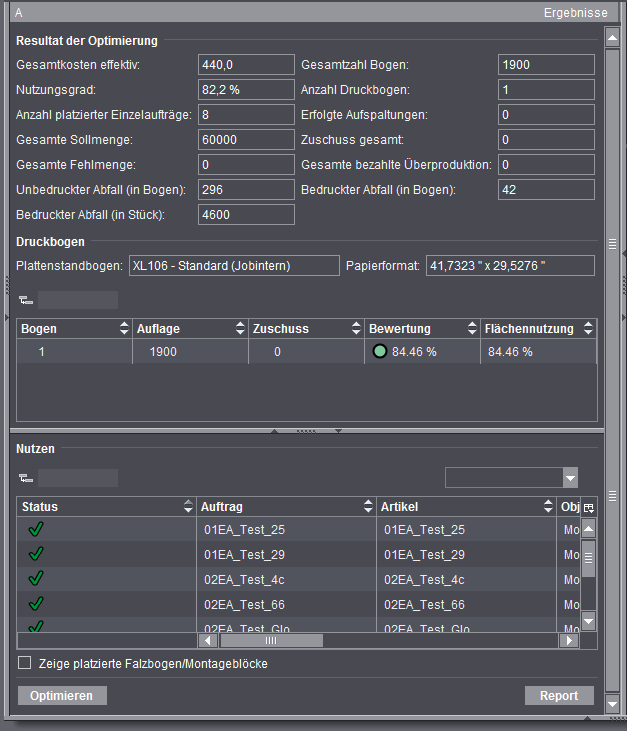This screenshot has height=731, width=627.
Task: Click the green Bewertung indicator for sheet 1
Action: [380, 351]
